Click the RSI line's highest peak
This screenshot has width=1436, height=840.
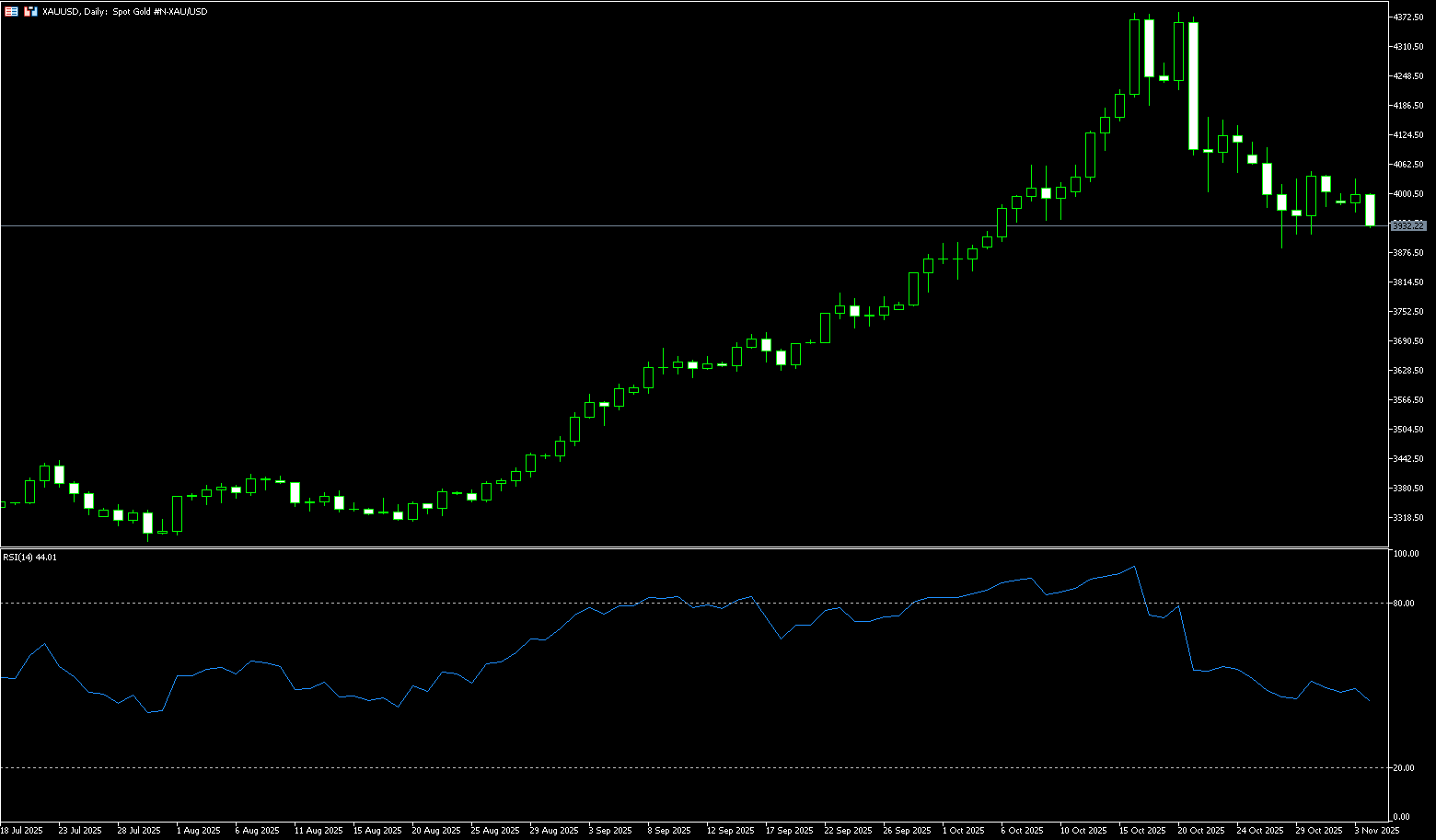tap(1134, 567)
